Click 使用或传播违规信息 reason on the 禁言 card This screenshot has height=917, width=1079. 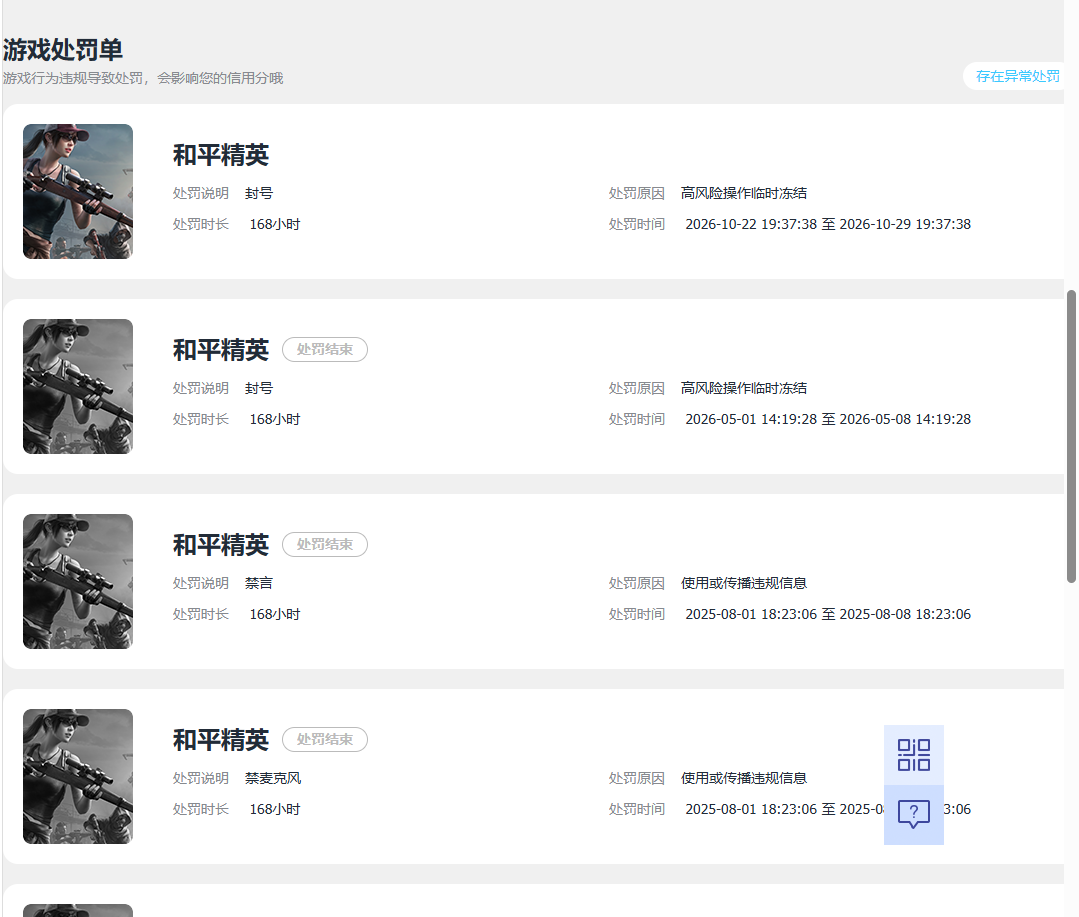pos(744,583)
